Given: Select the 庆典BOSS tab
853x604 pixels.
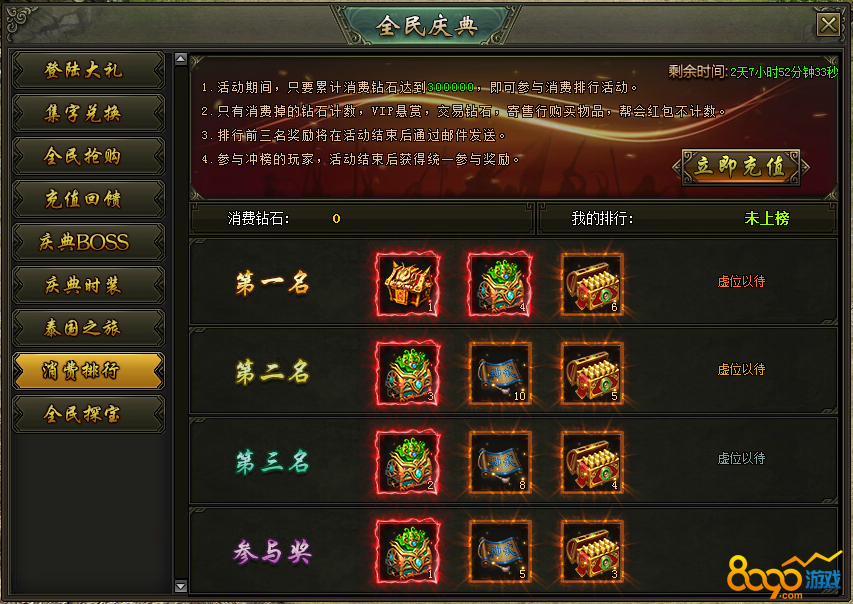Looking at the screenshot, I should point(88,242).
